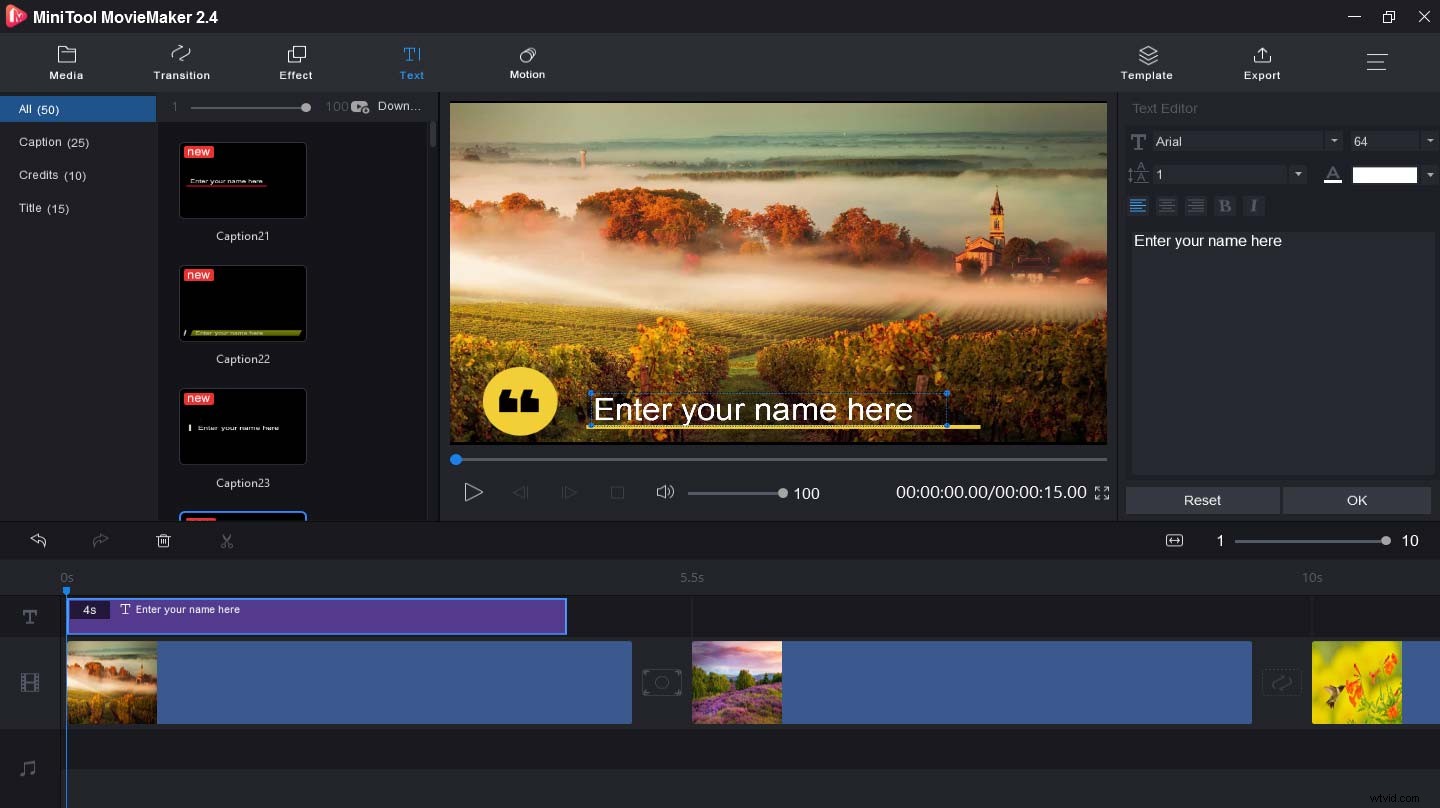
Task: Click the Export icon
Action: 1262,62
